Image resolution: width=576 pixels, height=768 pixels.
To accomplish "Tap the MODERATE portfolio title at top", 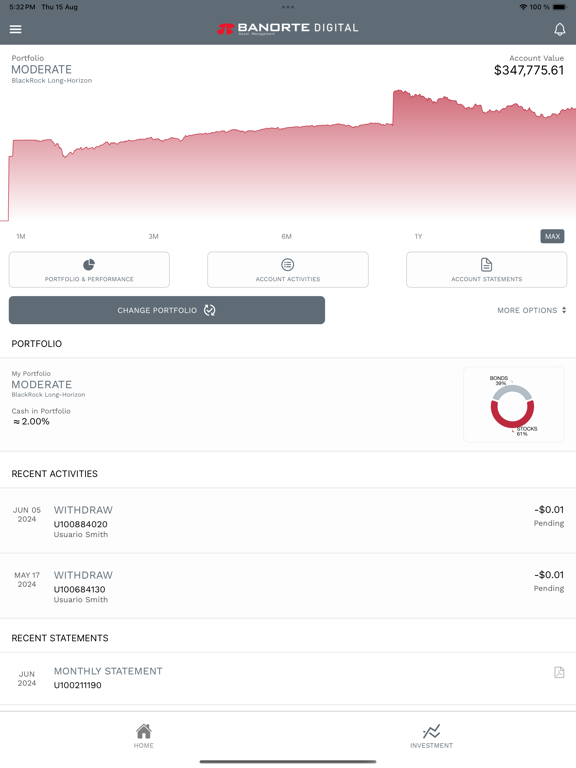I will [x=42, y=70].
